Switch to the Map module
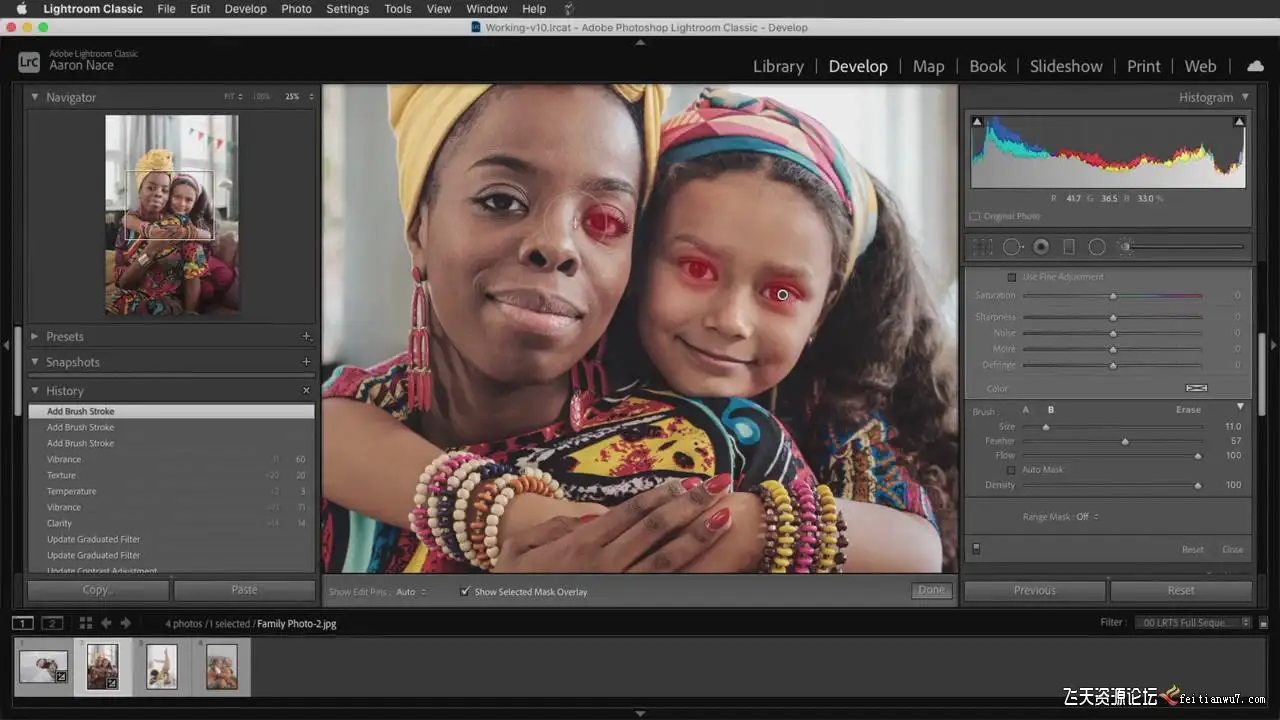 pyautogui.click(x=928, y=66)
